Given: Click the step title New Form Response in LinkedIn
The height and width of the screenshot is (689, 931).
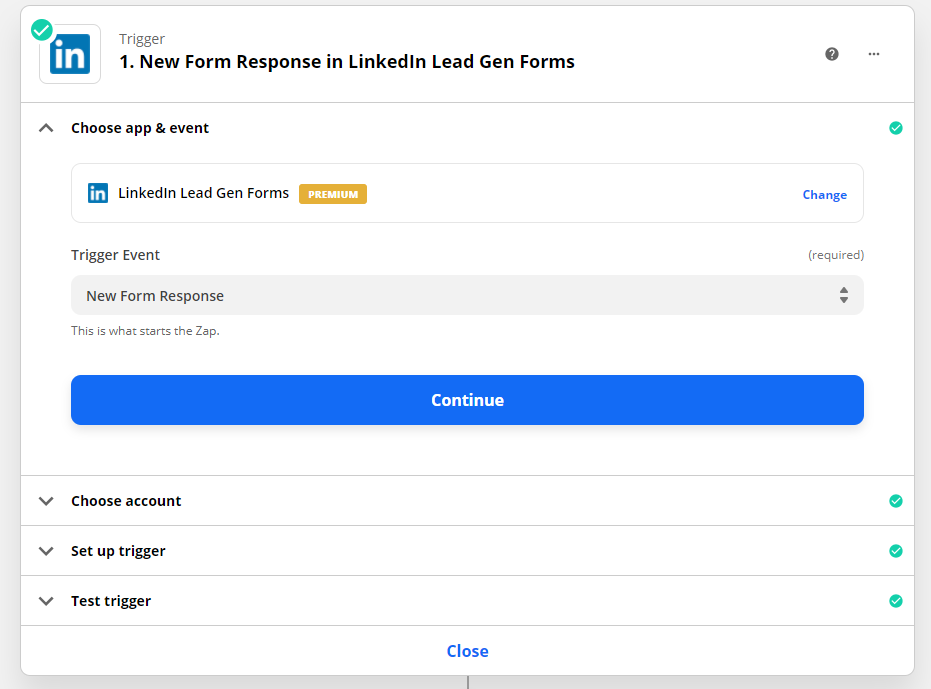Looking at the screenshot, I should pos(347,61).
